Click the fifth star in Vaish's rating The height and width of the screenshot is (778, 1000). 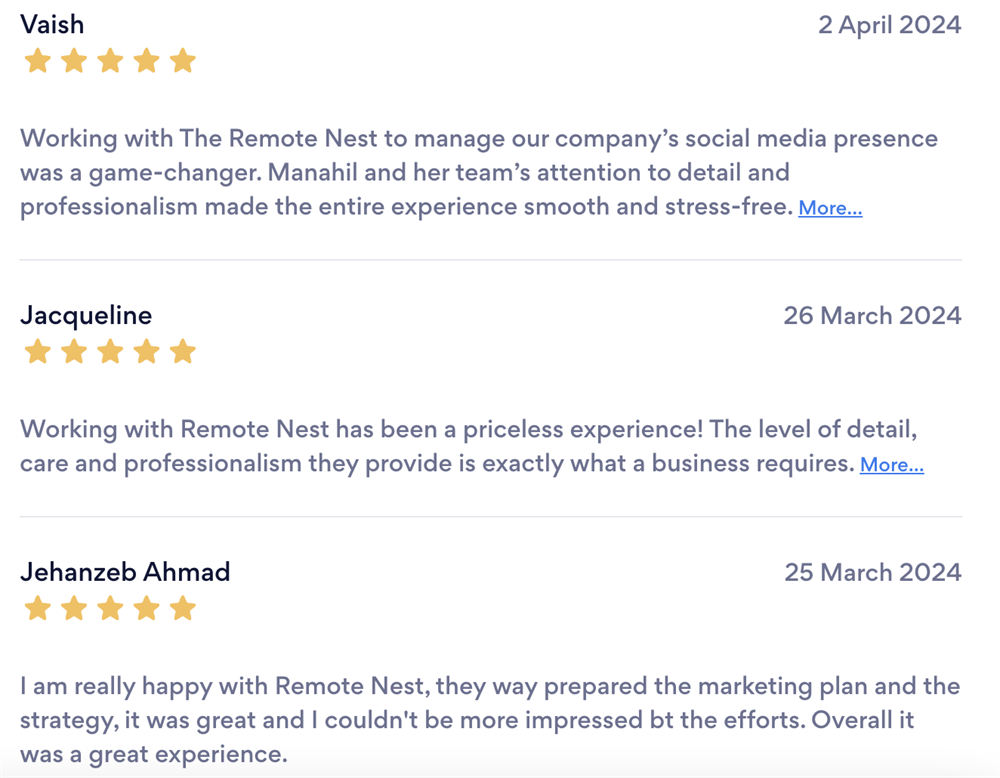[x=182, y=61]
